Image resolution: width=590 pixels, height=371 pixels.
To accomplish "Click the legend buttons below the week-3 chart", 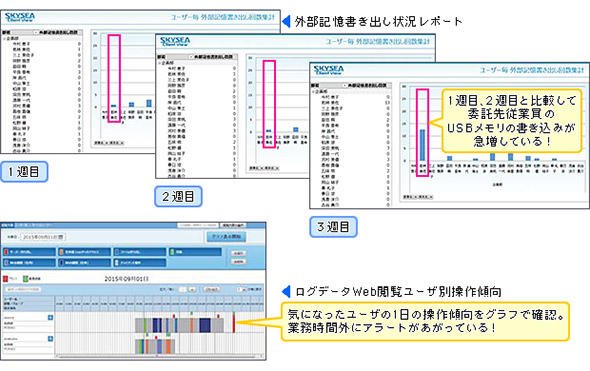I will point(418,197).
